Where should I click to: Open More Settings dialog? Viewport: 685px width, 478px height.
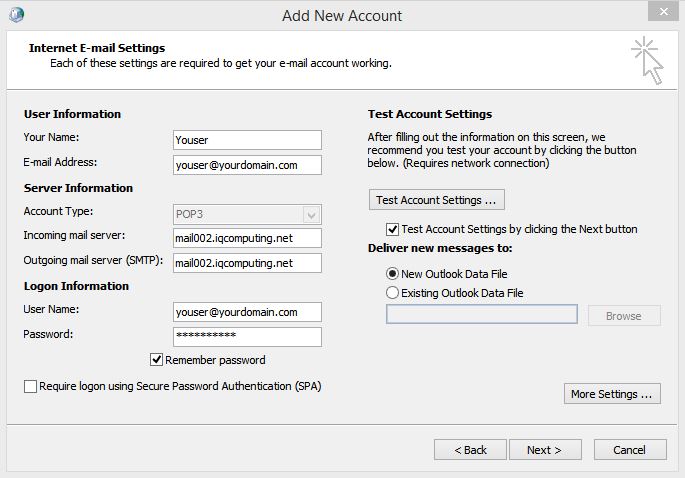[612, 394]
